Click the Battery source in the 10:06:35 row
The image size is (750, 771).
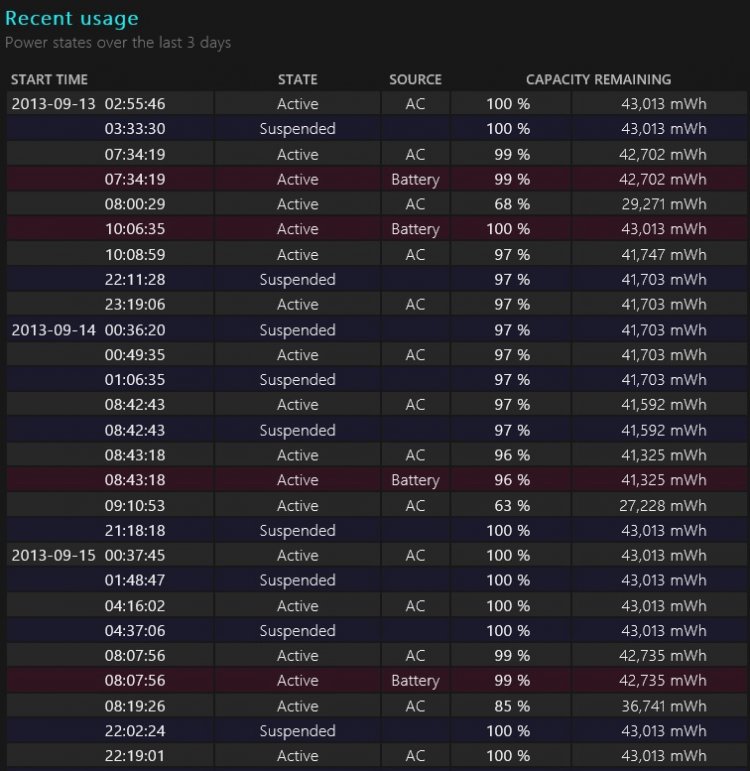[415, 229]
